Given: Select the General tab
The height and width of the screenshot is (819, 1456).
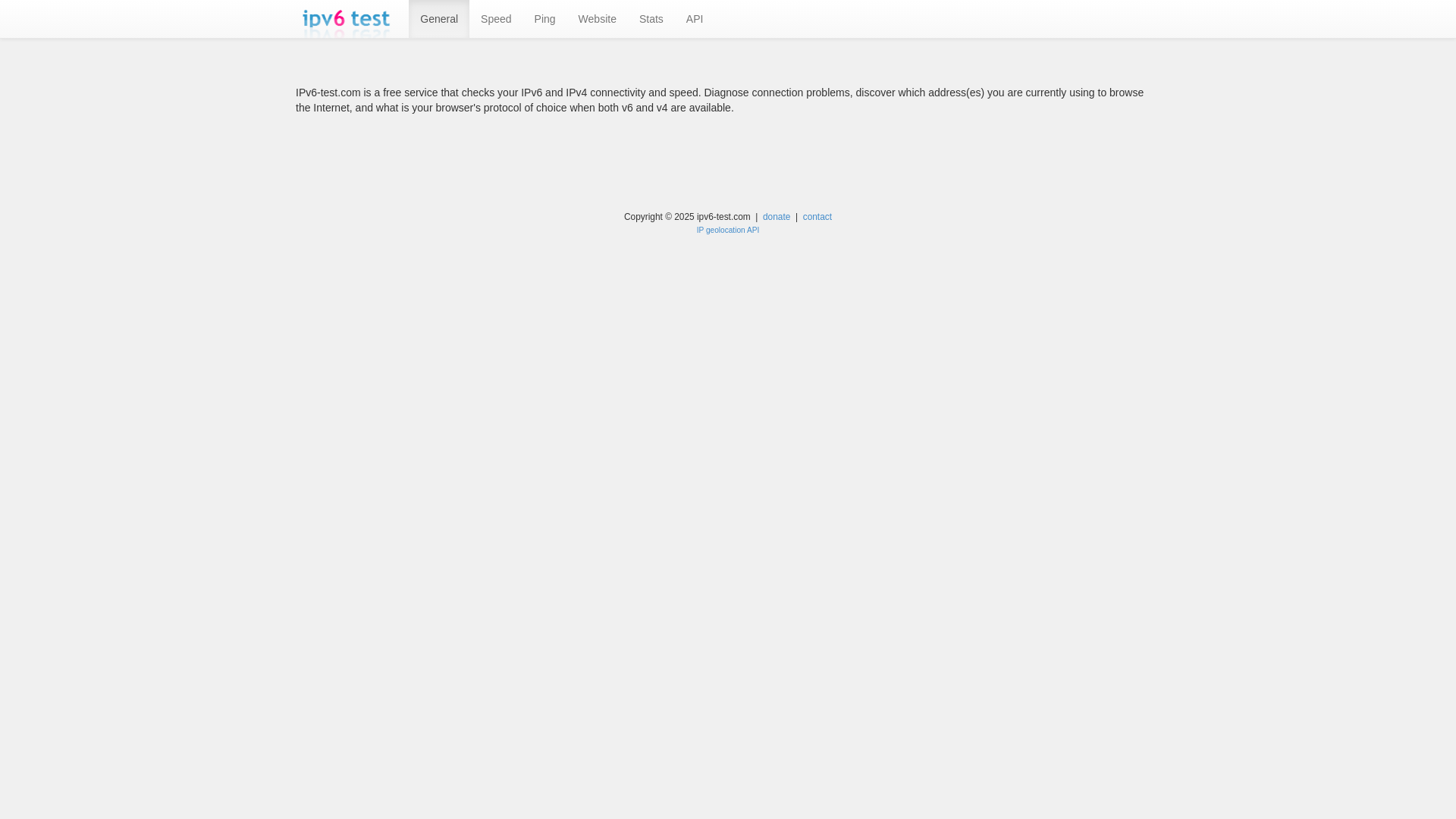Looking at the screenshot, I should point(439,19).
